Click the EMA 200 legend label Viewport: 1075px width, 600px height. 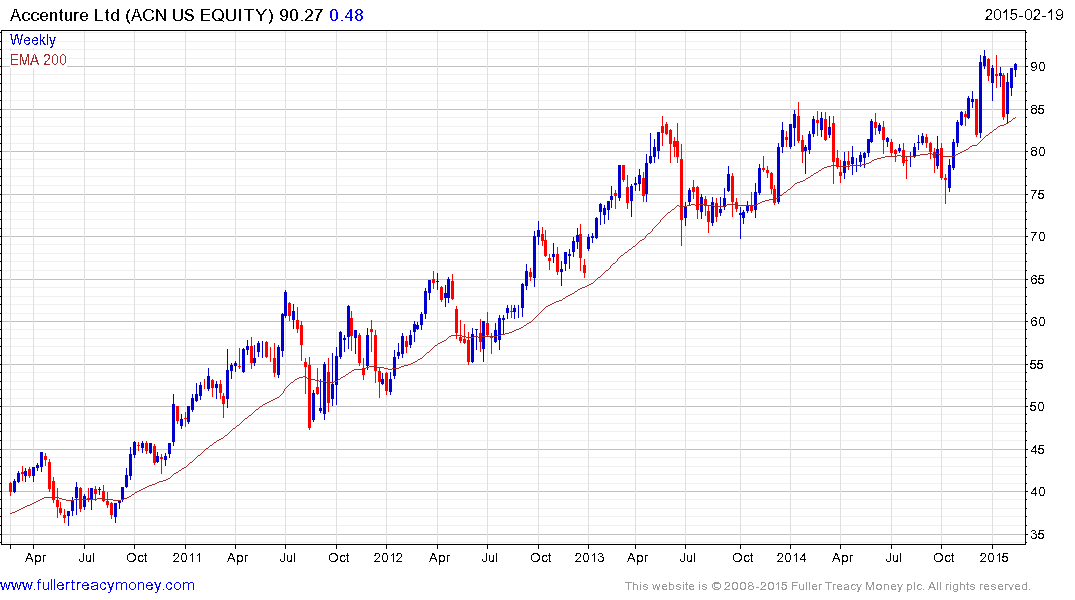click(38, 60)
